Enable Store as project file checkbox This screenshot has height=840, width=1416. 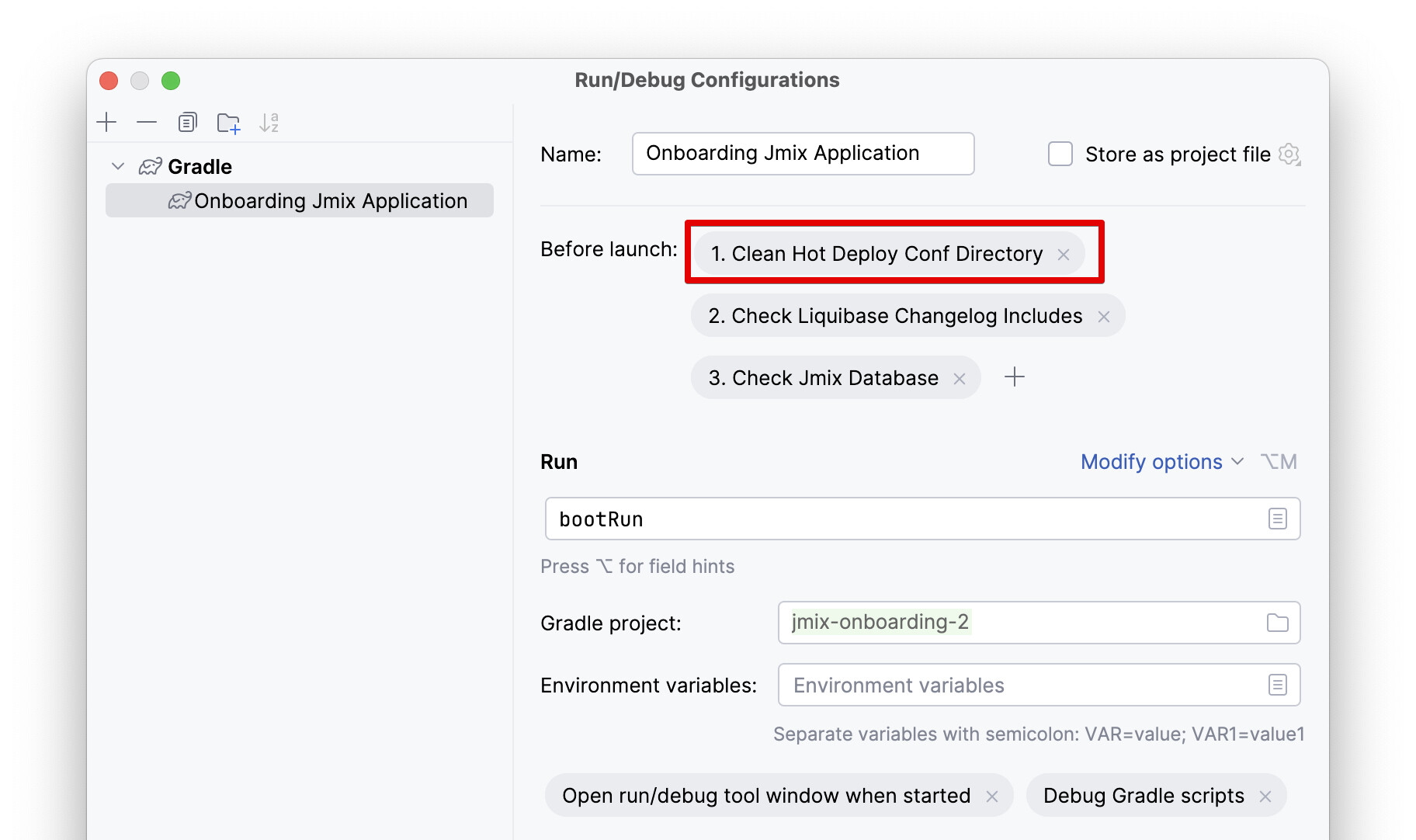(1060, 154)
